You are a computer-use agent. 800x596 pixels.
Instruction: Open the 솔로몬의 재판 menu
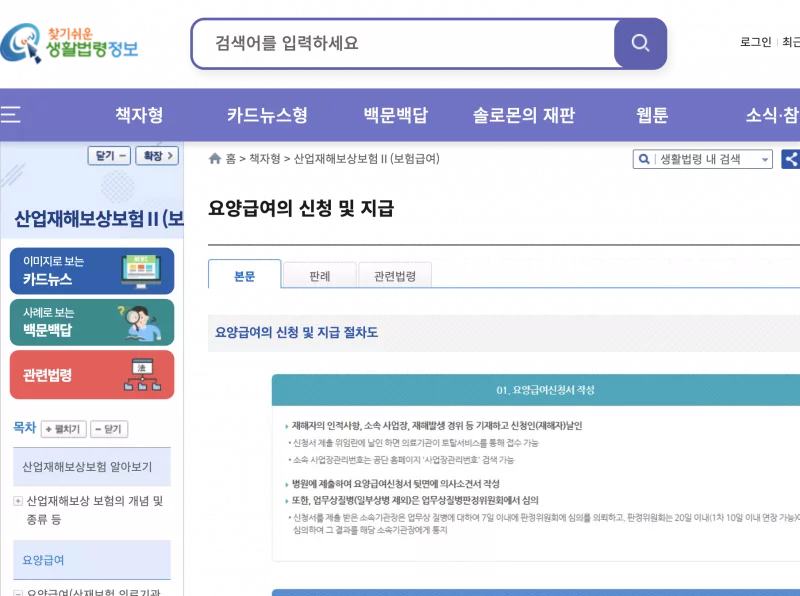click(523, 115)
